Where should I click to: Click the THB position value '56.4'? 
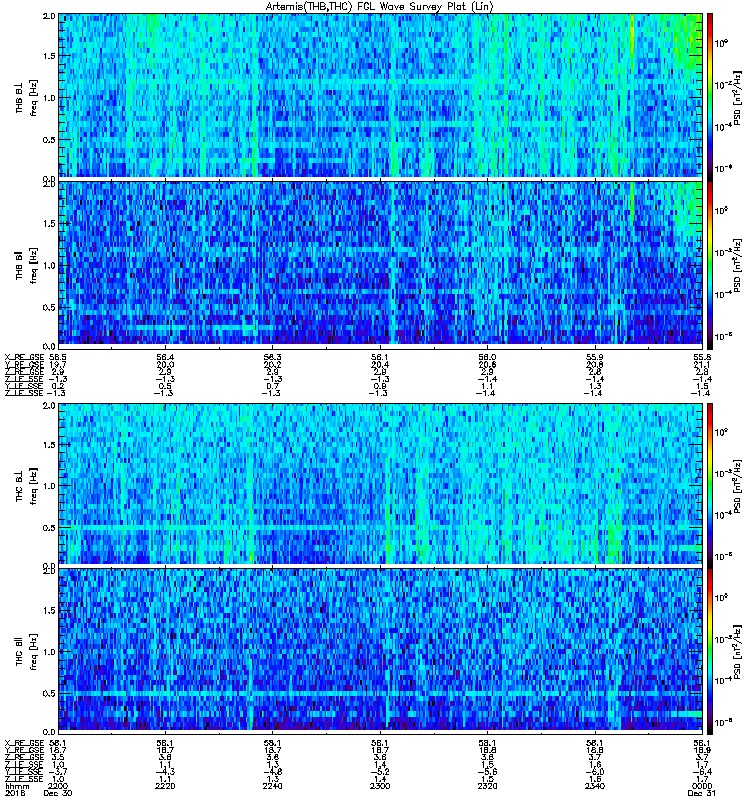[x=165, y=358]
